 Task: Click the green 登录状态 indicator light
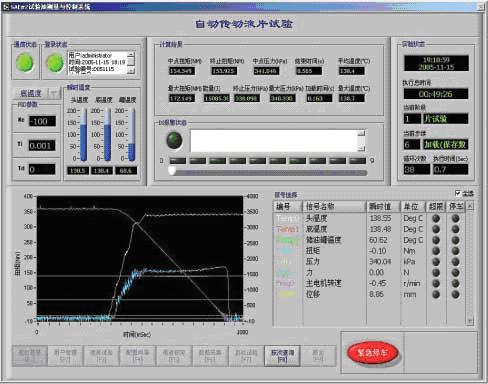point(55,63)
